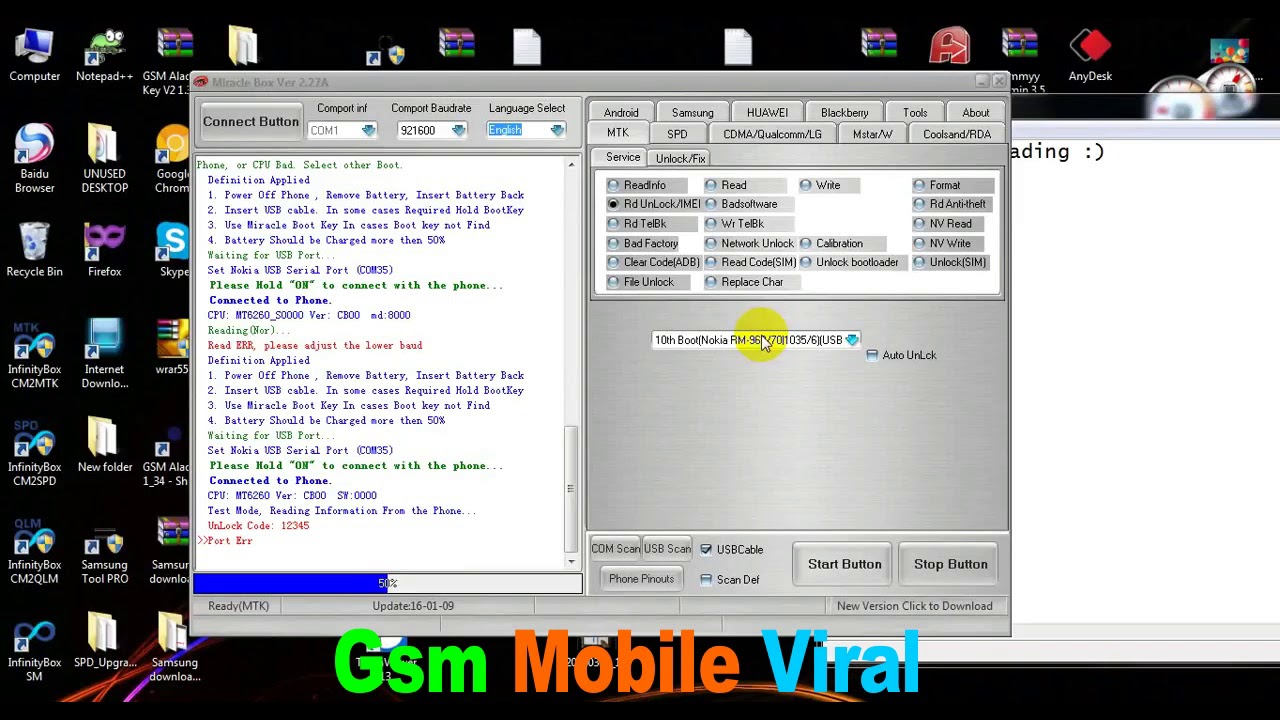Viewport: 1280px width, 720px height.
Task: Open the wrar55 installer desktop icon
Action: [171, 348]
